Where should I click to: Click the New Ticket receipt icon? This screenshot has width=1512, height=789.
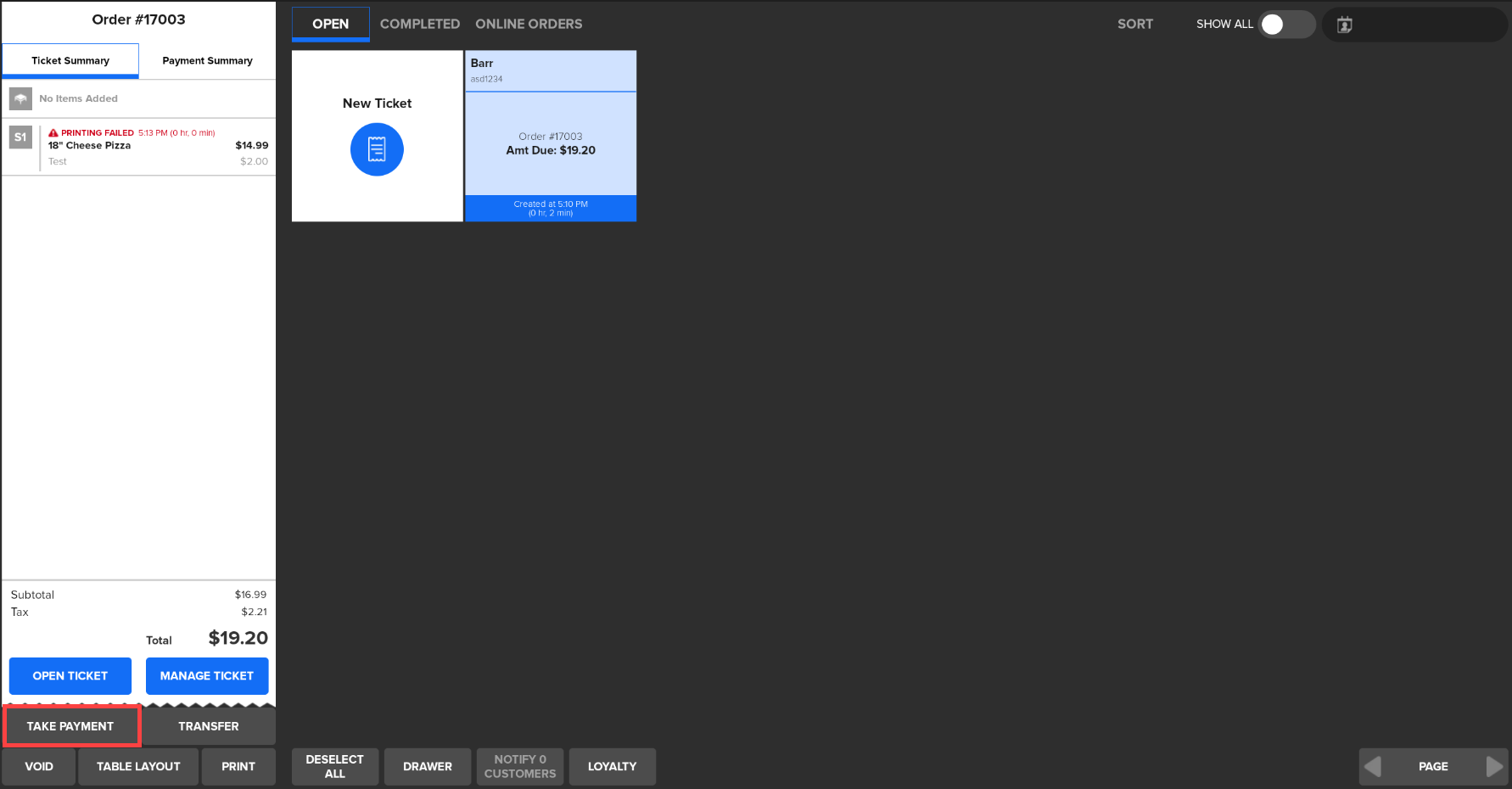tap(377, 149)
